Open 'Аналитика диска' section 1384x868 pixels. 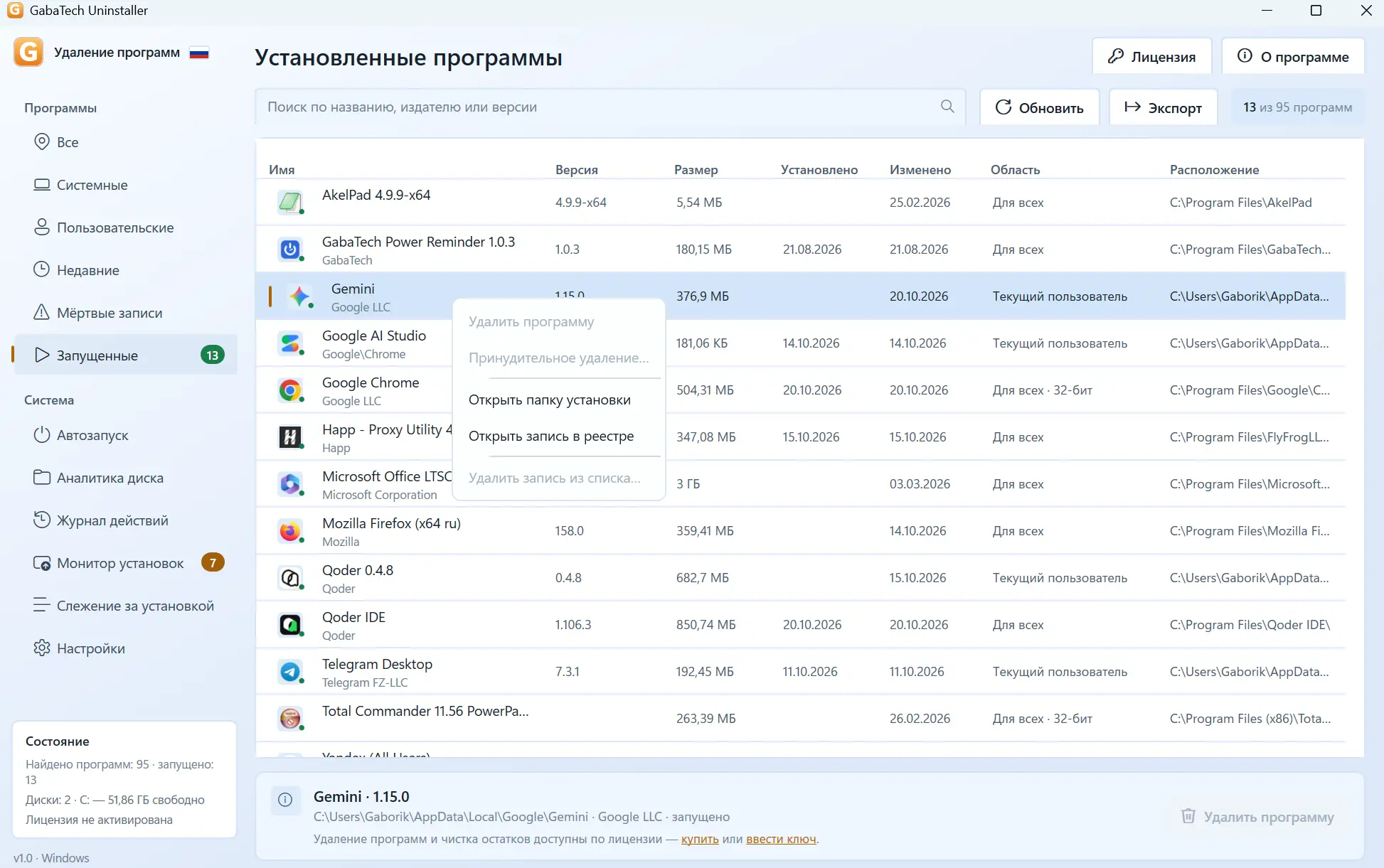(x=126, y=478)
